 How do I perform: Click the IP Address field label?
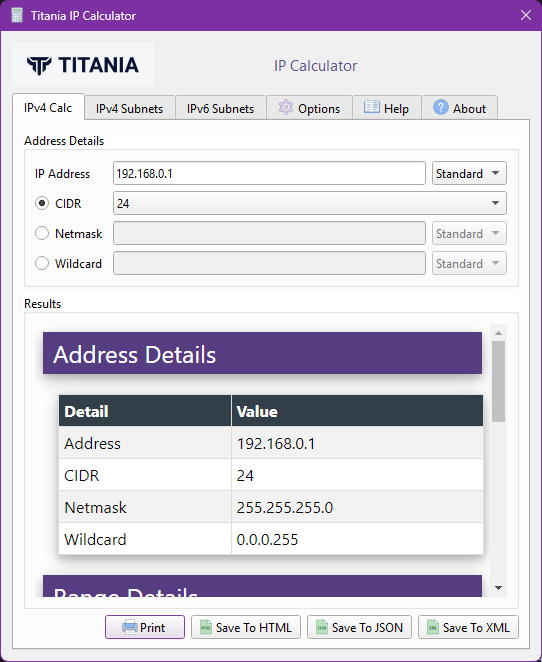point(62,174)
